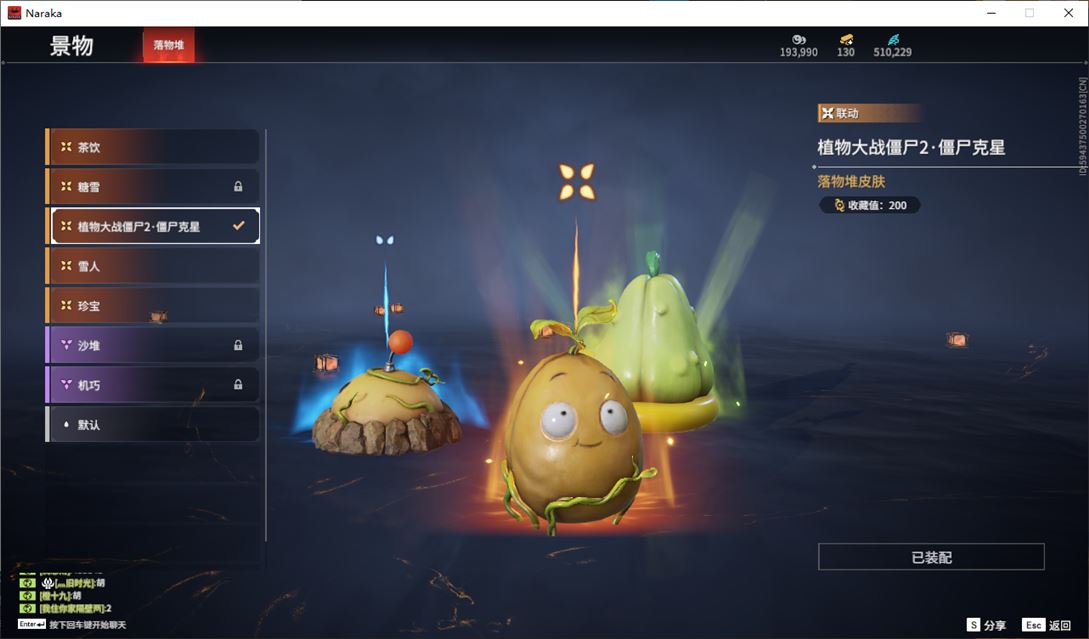
Task: Select the 珍宝 skin entry
Action: coord(153,306)
